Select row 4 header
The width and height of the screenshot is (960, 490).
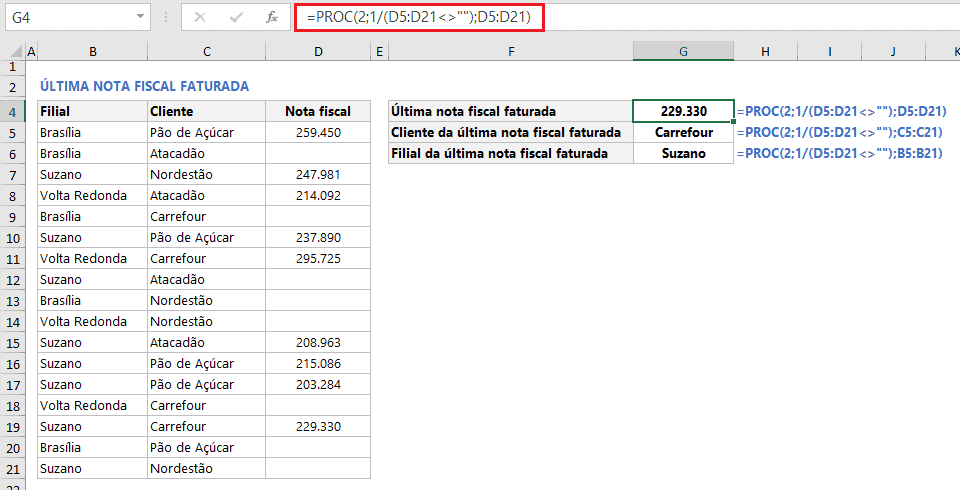coord(12,111)
